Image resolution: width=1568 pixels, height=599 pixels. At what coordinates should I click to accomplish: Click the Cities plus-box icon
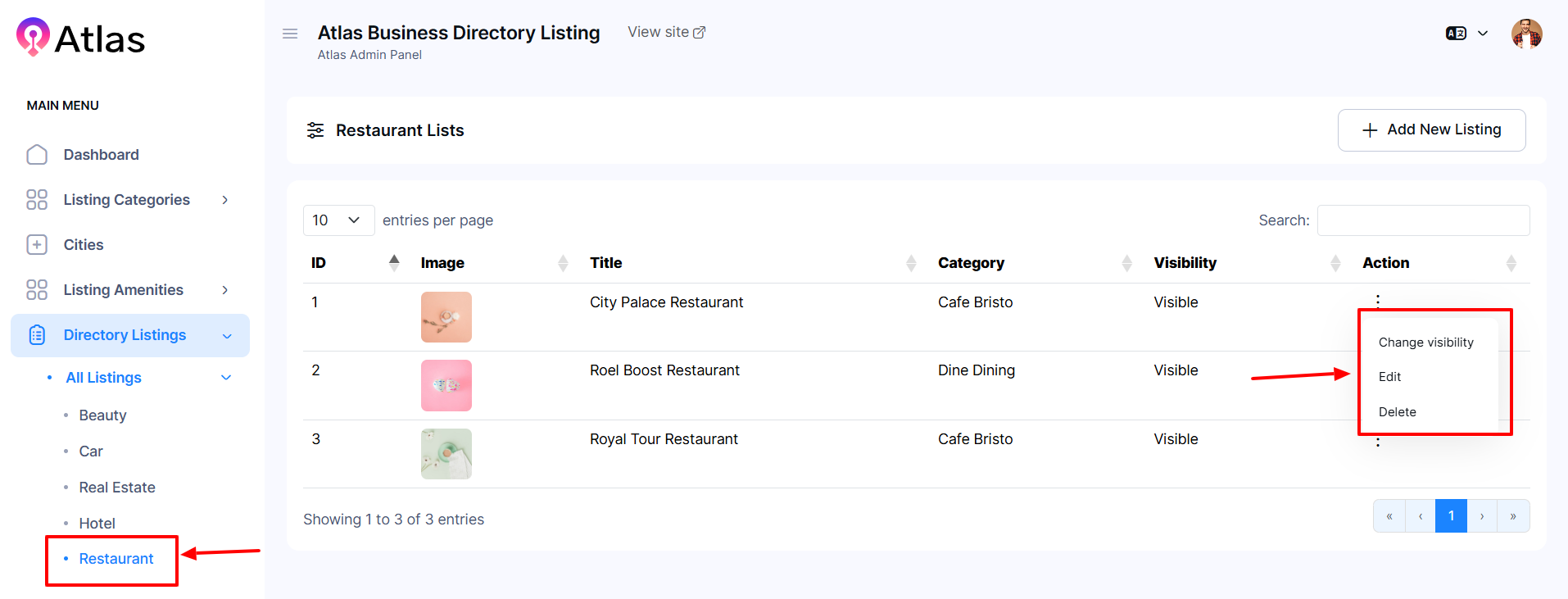click(37, 245)
